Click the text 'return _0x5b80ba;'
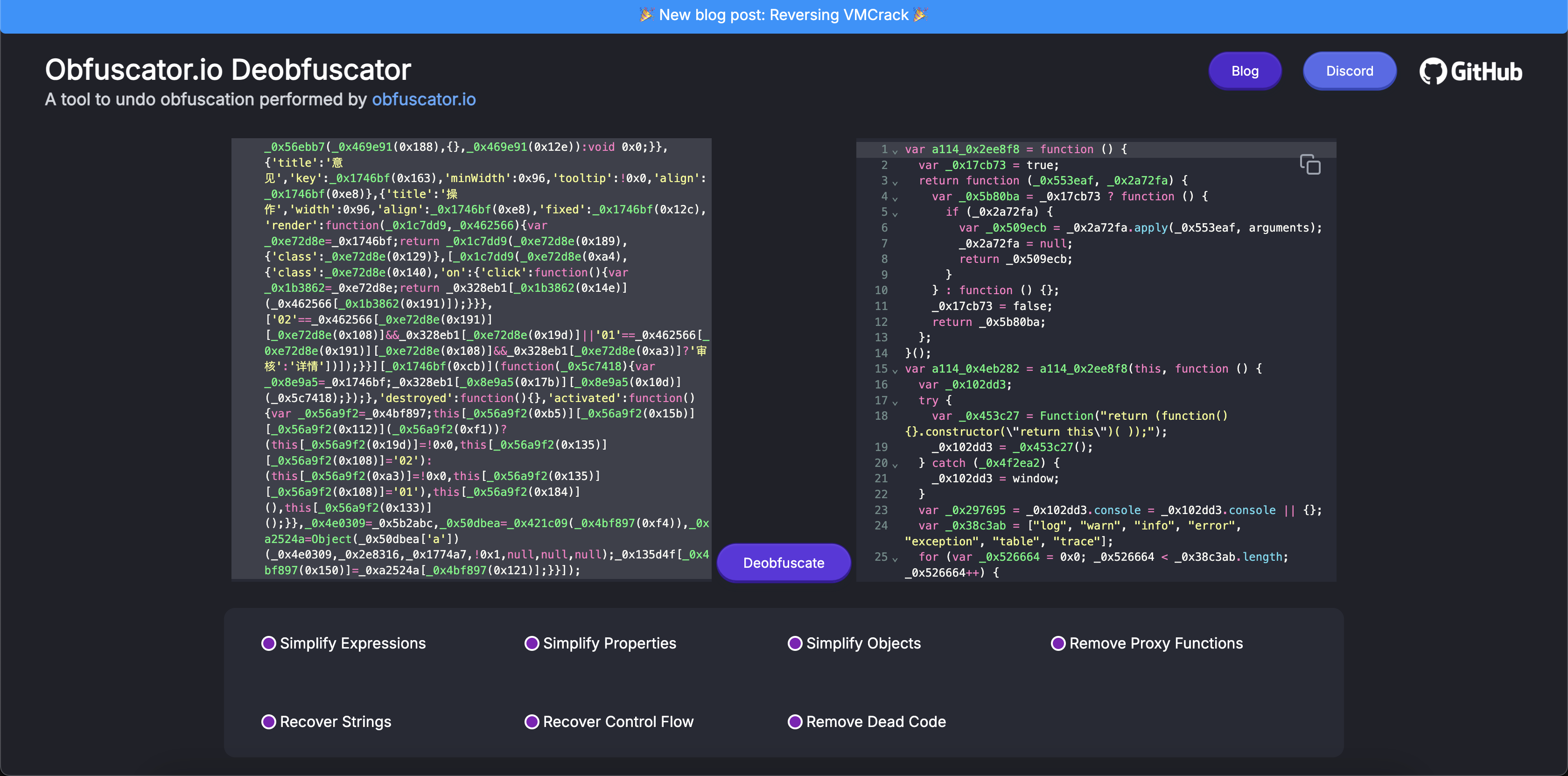 pyautogui.click(x=988, y=322)
